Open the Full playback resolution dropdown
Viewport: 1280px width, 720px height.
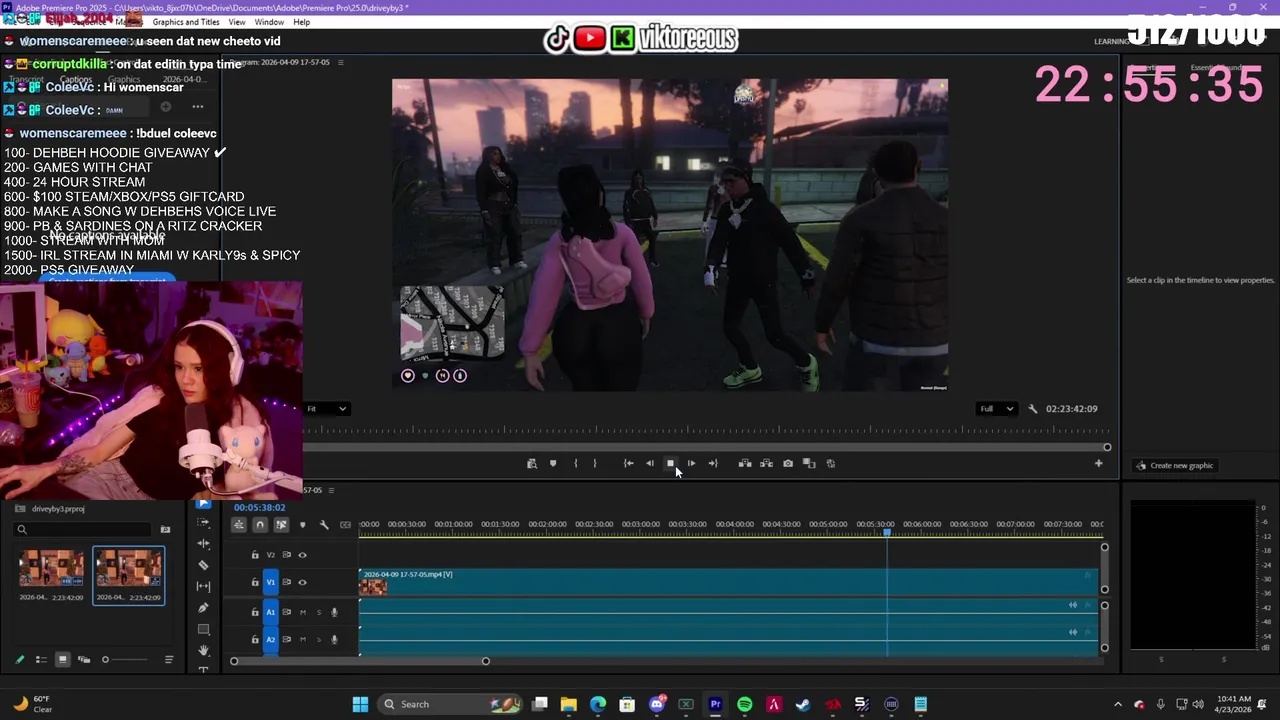pos(996,408)
